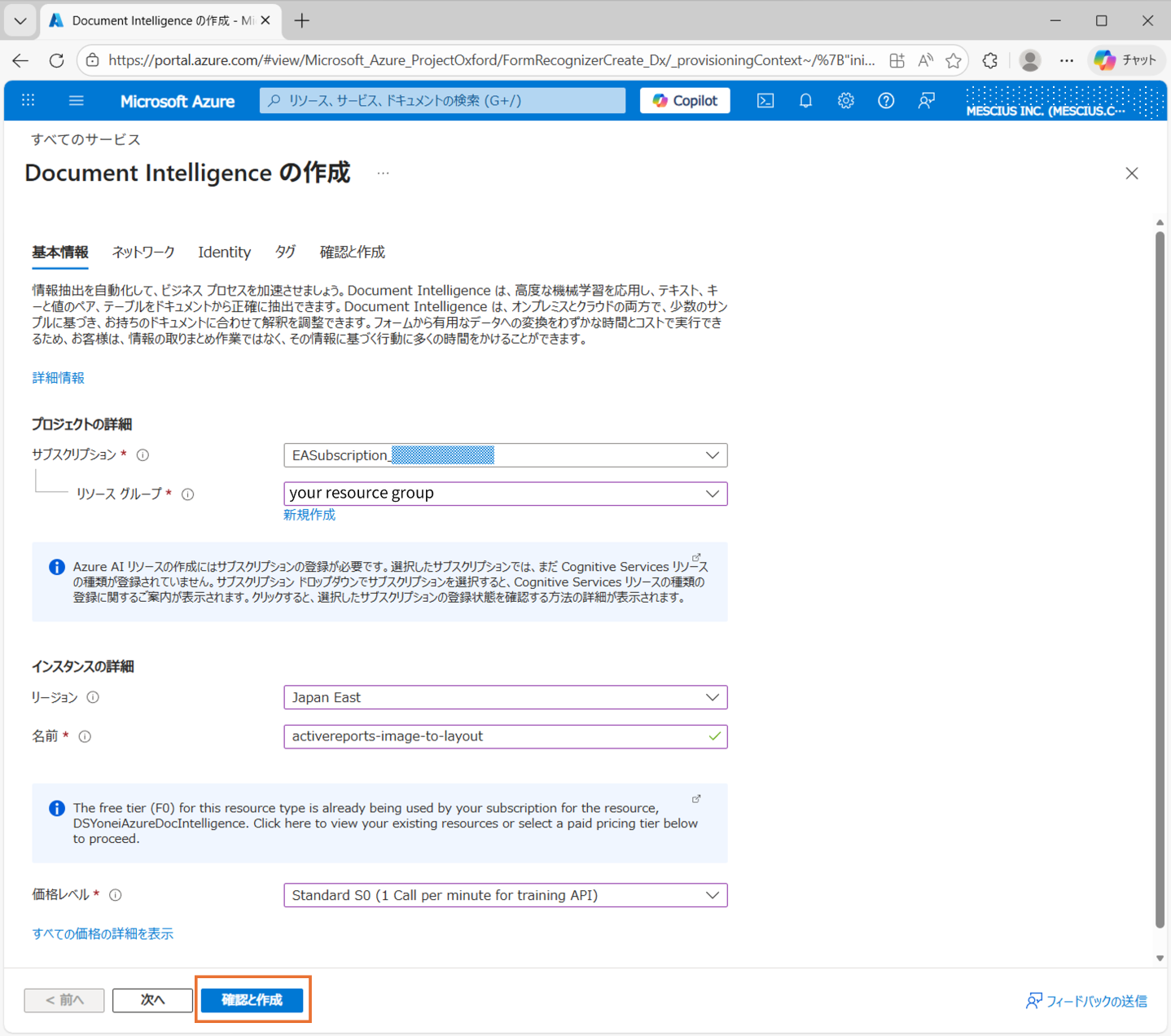Click the info icon next to 価格レベル

116,894
